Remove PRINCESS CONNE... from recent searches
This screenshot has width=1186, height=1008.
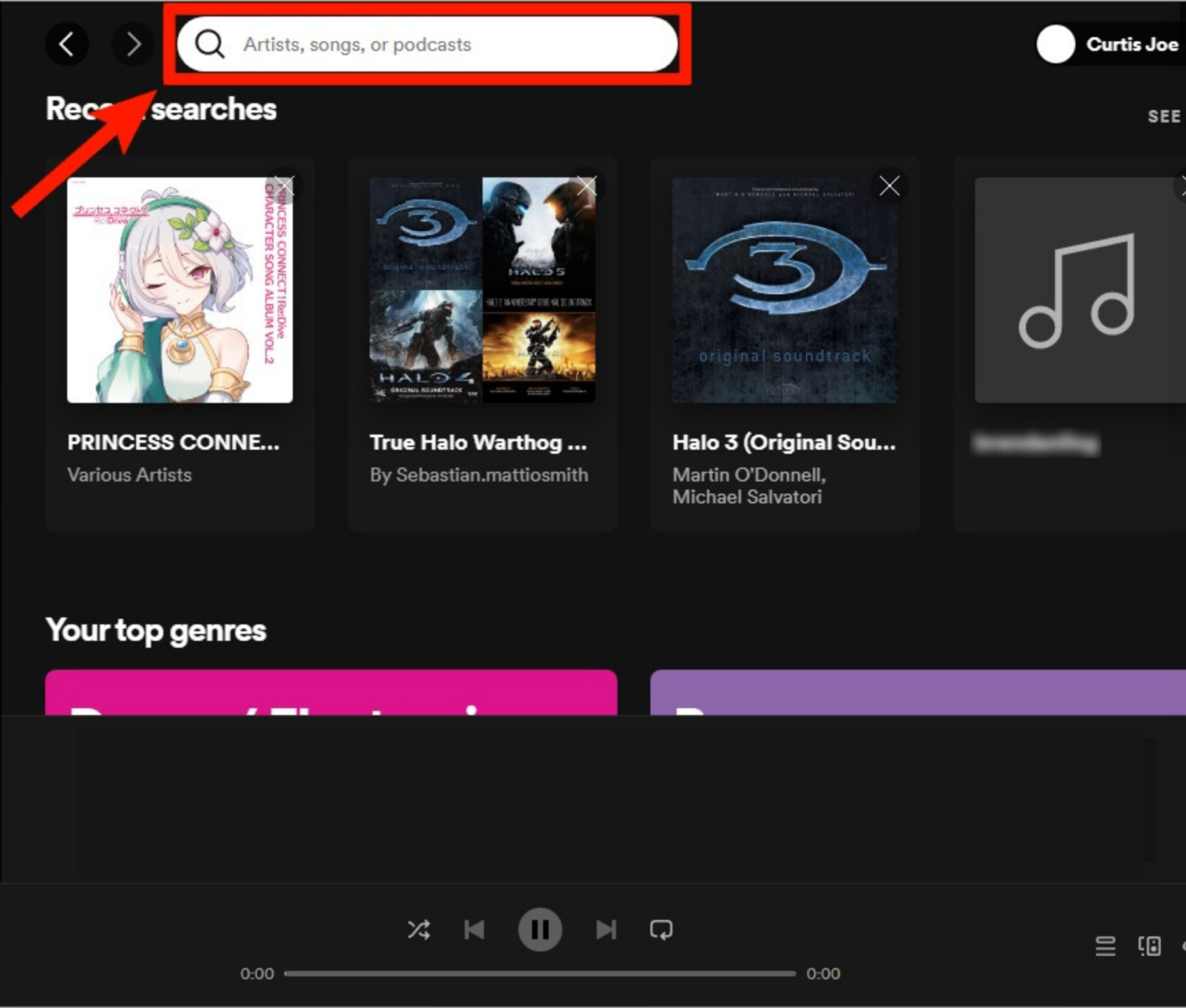284,186
